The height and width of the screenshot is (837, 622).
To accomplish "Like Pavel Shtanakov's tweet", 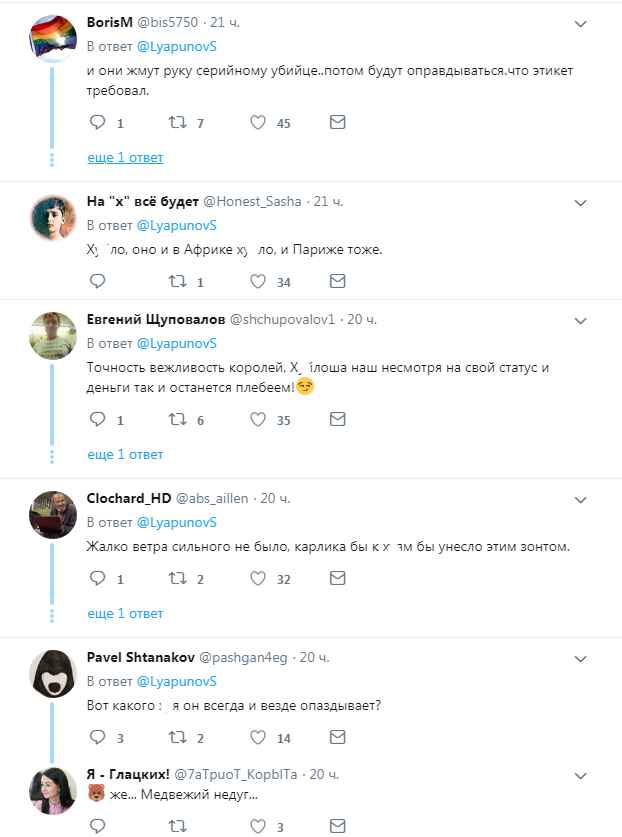I will click(257, 737).
